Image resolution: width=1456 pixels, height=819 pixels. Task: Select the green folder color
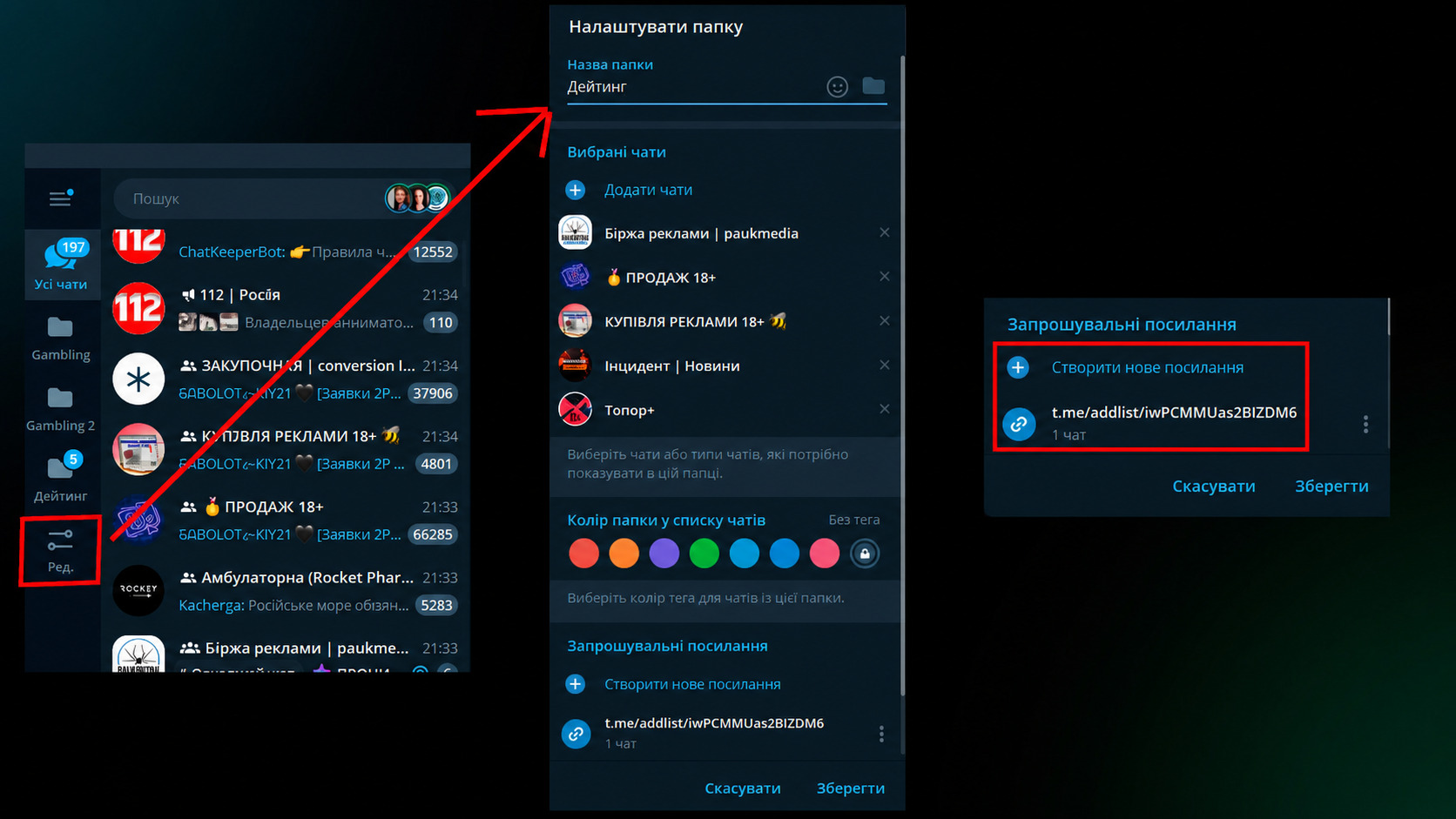704,553
